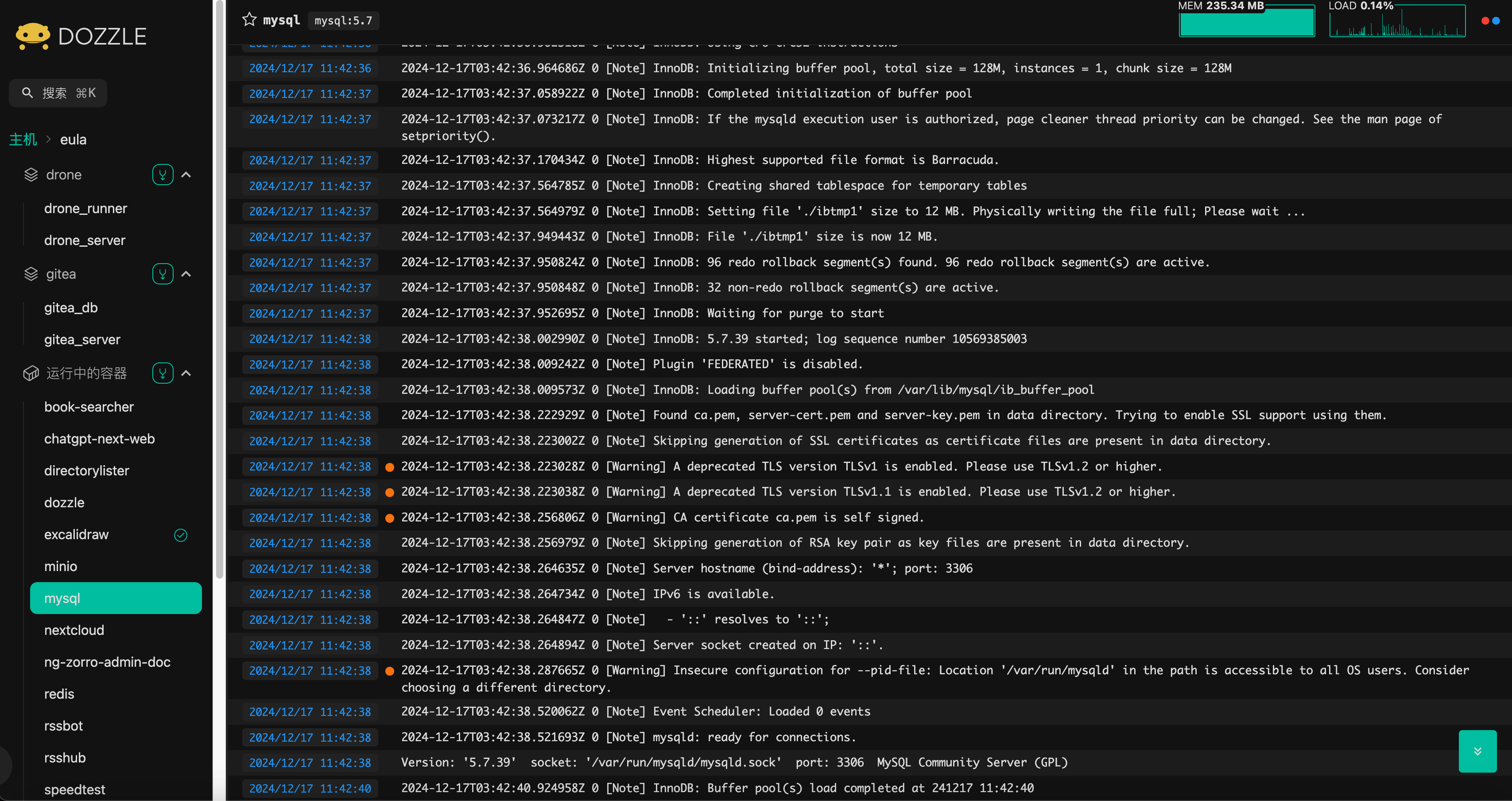Image resolution: width=1512 pixels, height=801 pixels.
Task: Click the 'Event Scheduler: Loaded 0 events' line
Action: (636, 712)
